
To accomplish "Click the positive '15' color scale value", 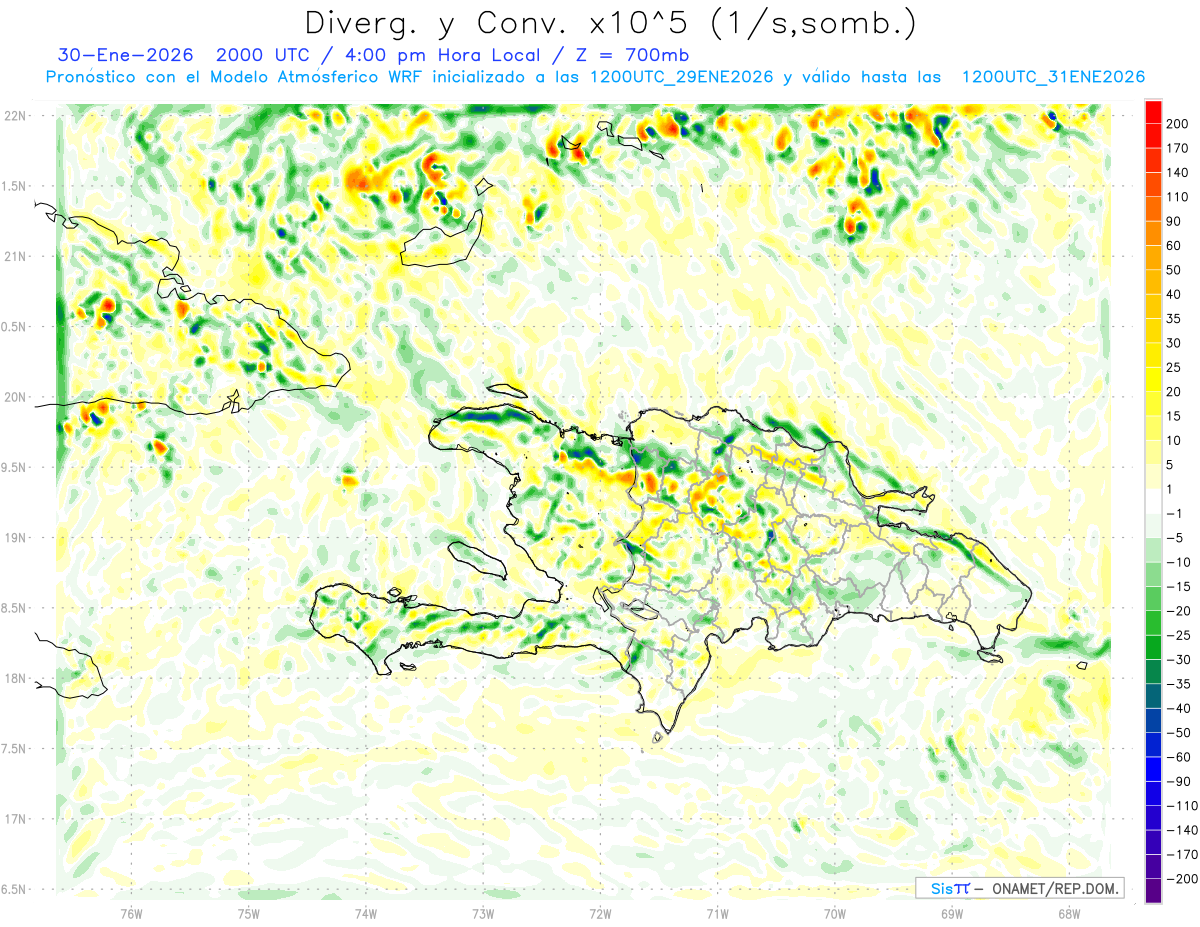I will coord(1174,416).
